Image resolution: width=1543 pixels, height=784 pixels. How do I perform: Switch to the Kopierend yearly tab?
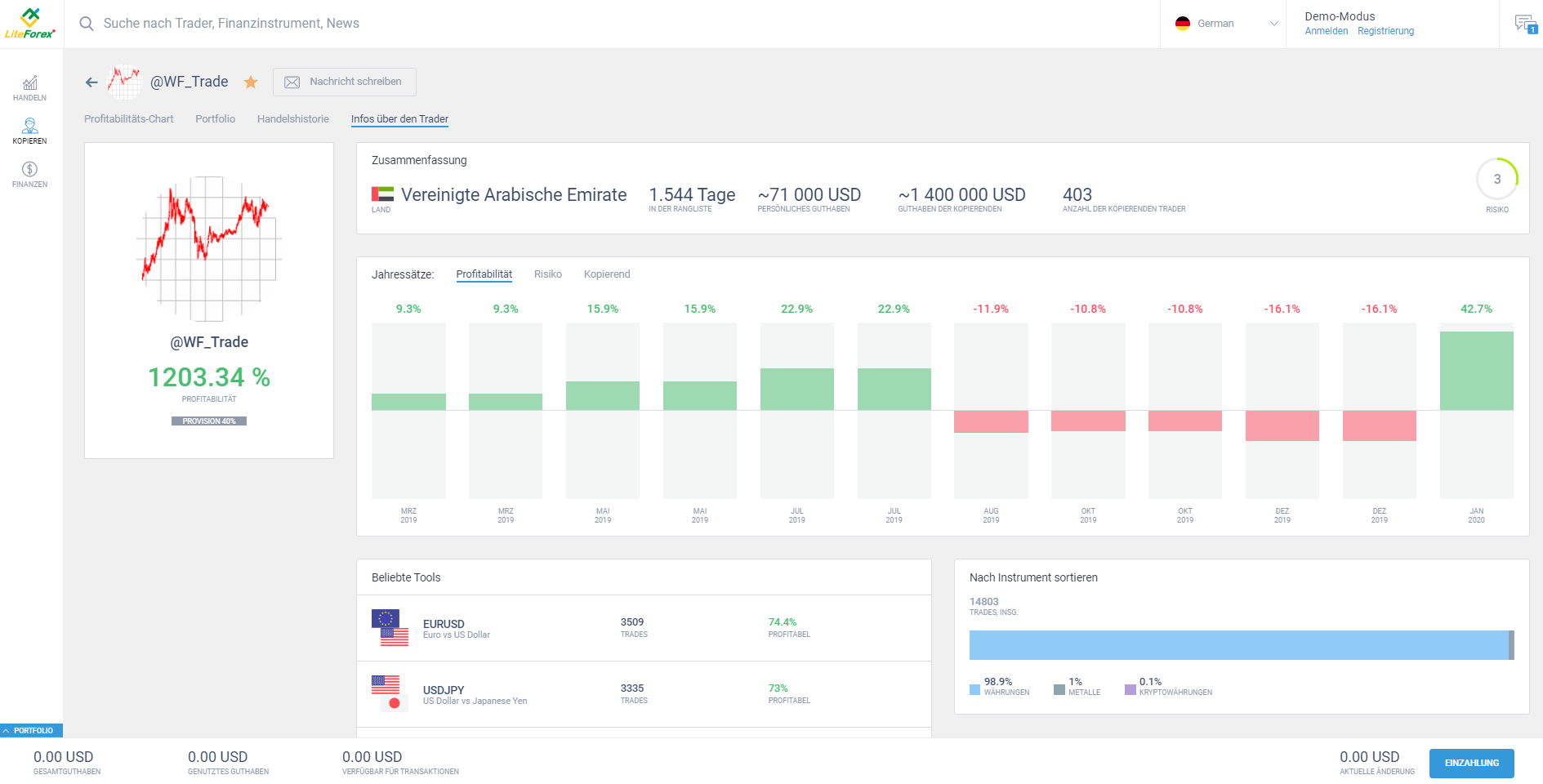click(x=606, y=274)
